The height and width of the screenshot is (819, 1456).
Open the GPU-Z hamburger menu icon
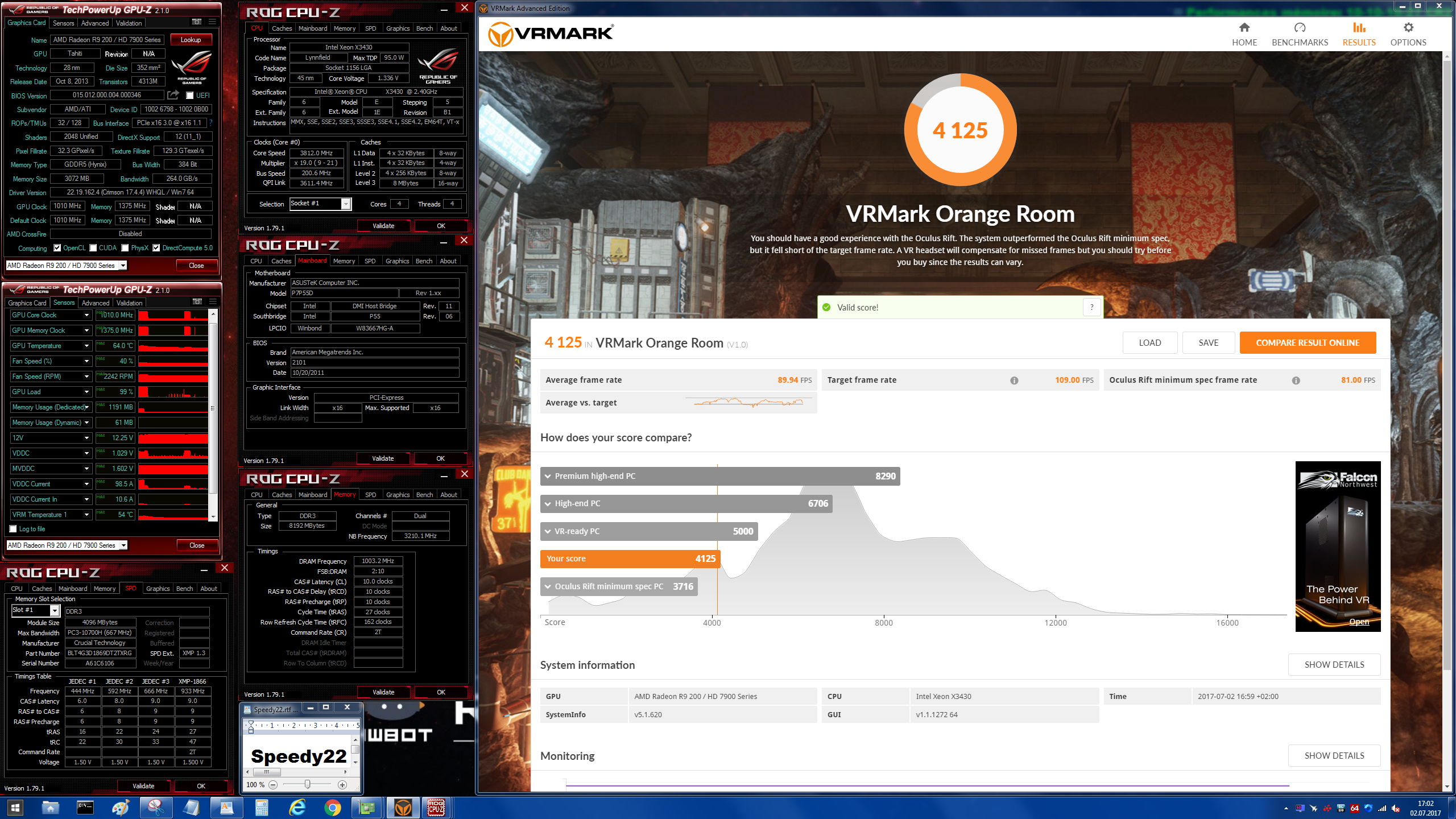pyautogui.click(x=212, y=22)
